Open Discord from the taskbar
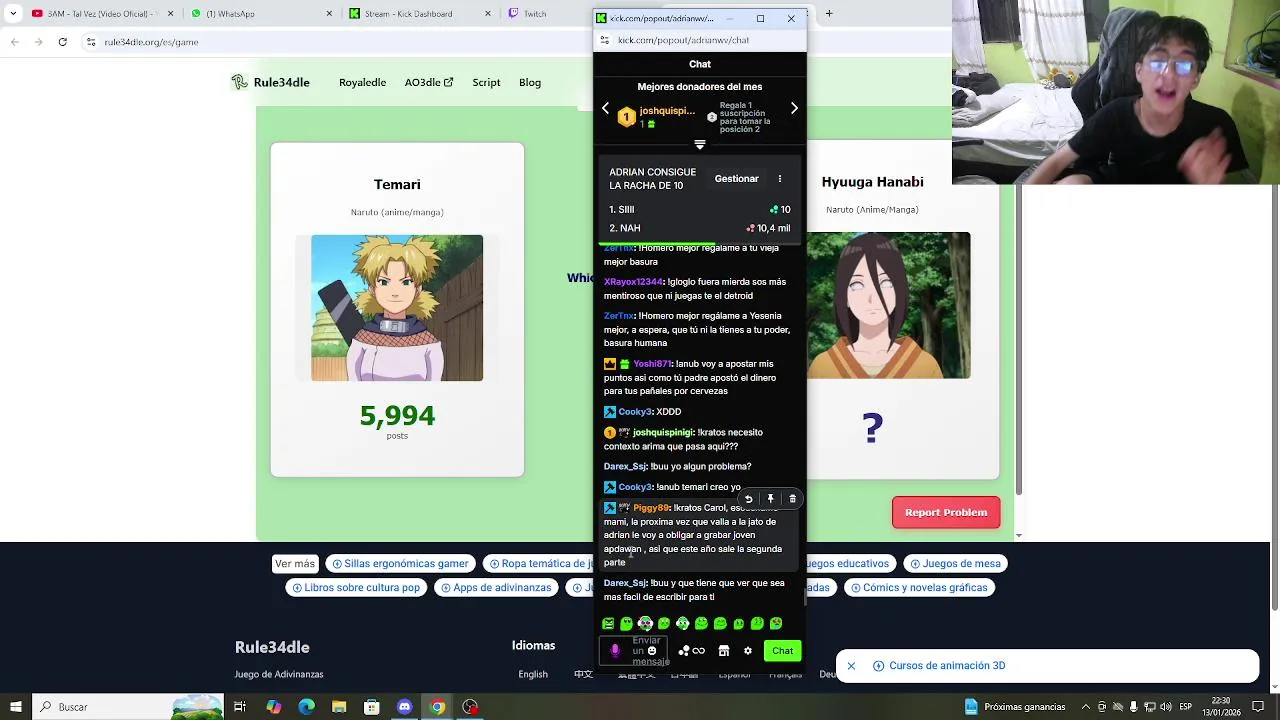The height and width of the screenshot is (720, 1280). 404,707
